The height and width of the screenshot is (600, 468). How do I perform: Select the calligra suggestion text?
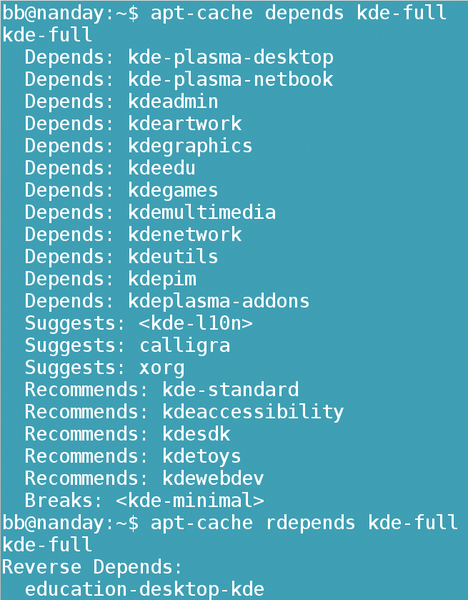point(185,346)
